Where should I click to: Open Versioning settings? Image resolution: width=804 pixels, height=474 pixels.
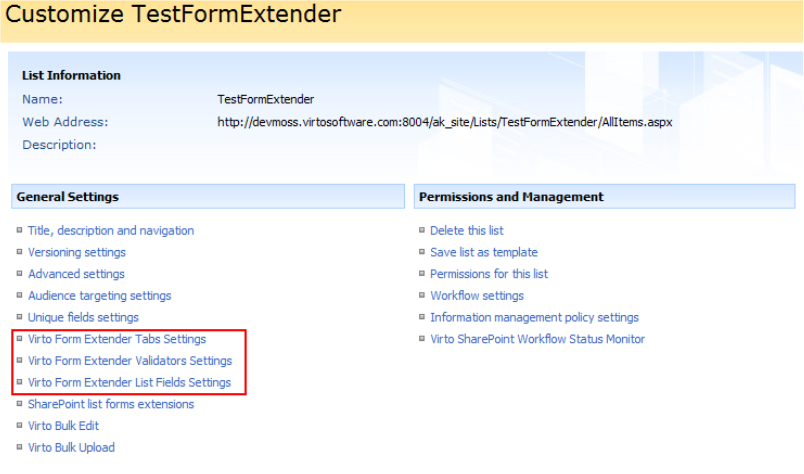click(76, 252)
